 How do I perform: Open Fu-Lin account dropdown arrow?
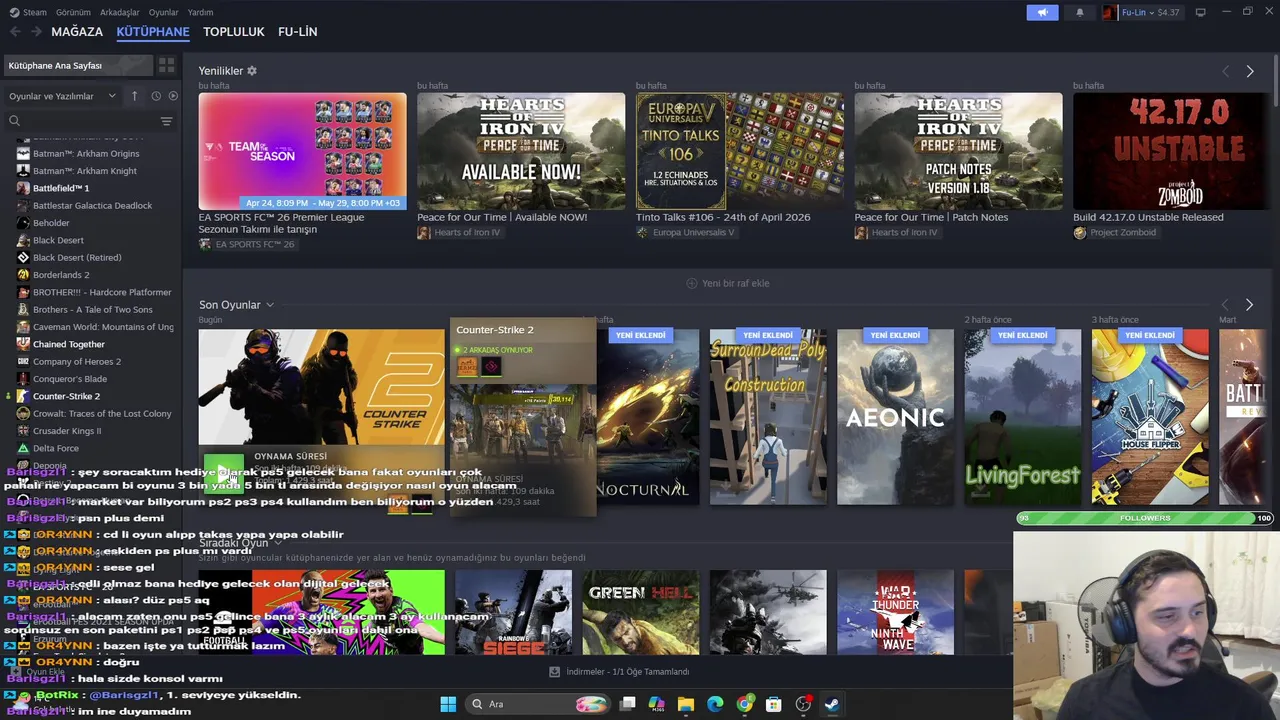pos(1151,12)
